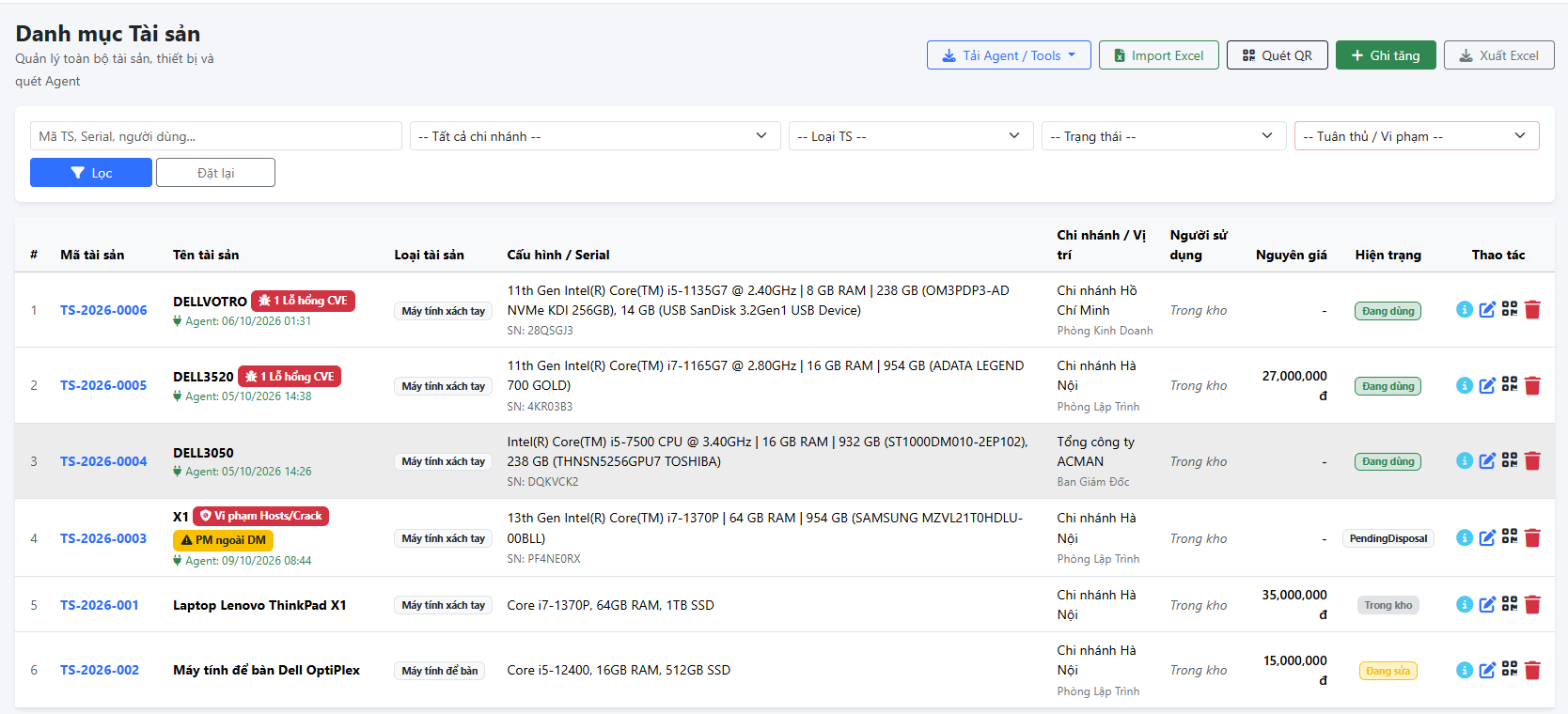Open info icon for TS-2026-0006 row

click(1465, 309)
